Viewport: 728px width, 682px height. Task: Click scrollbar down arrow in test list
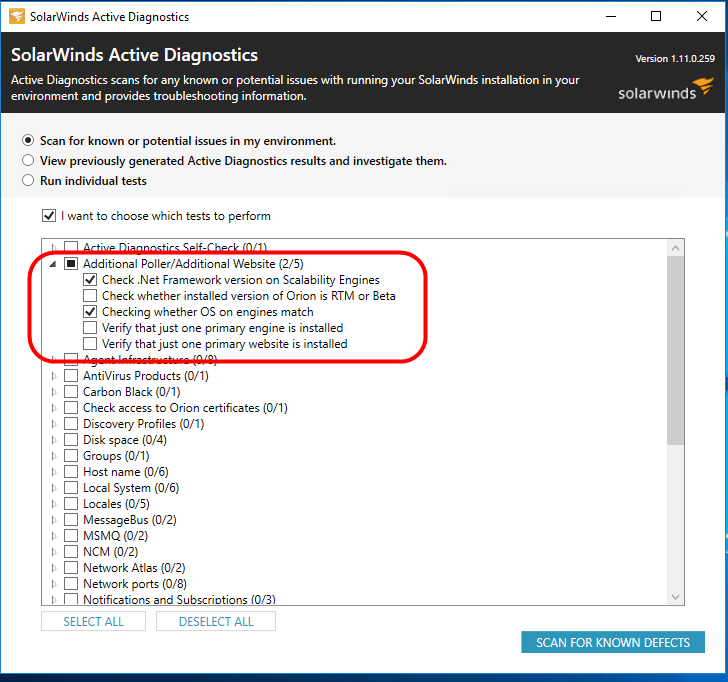676,597
